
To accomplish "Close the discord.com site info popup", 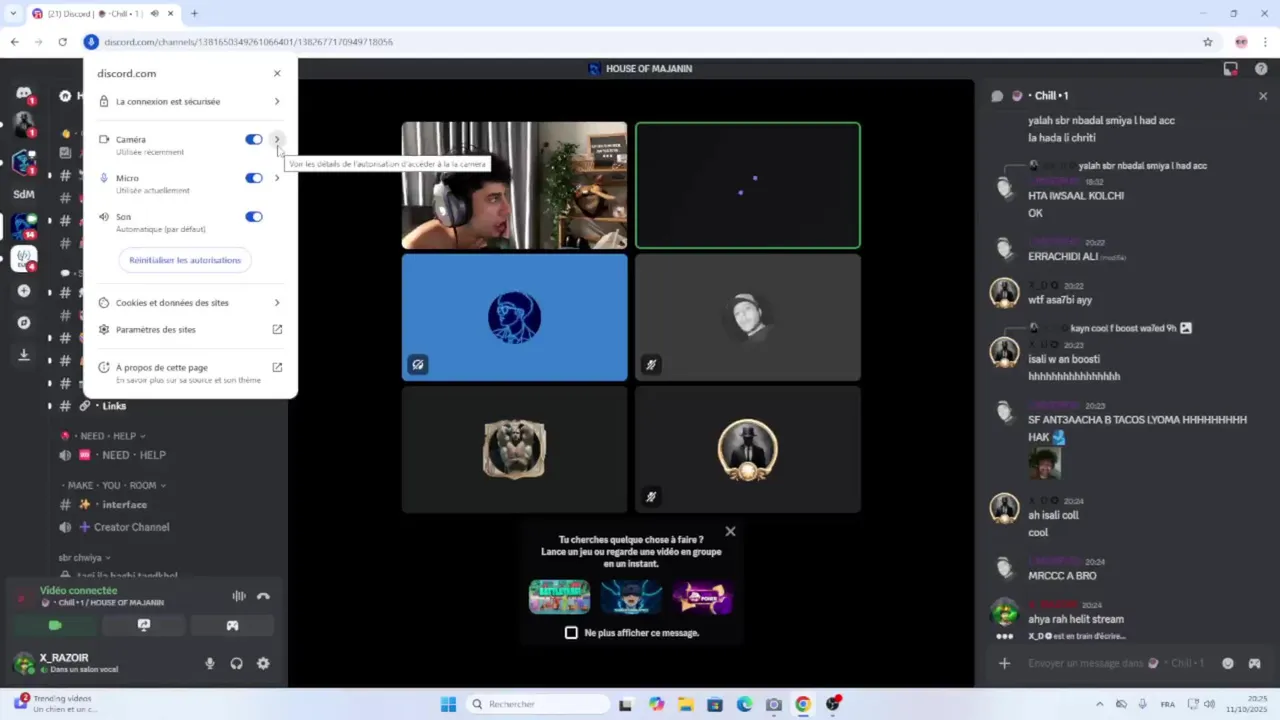I will click(277, 73).
